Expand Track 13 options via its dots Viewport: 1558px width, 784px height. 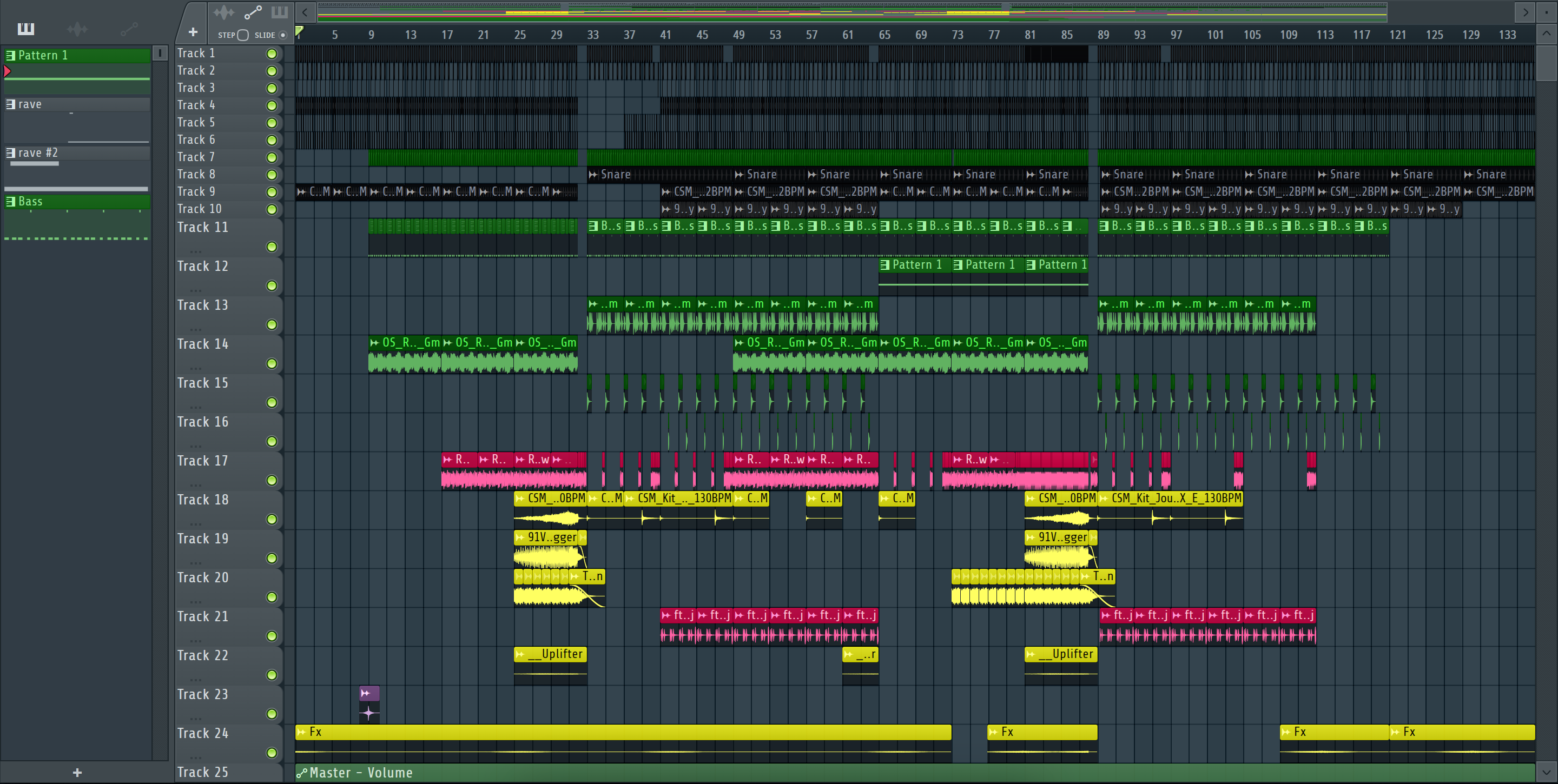[x=195, y=329]
